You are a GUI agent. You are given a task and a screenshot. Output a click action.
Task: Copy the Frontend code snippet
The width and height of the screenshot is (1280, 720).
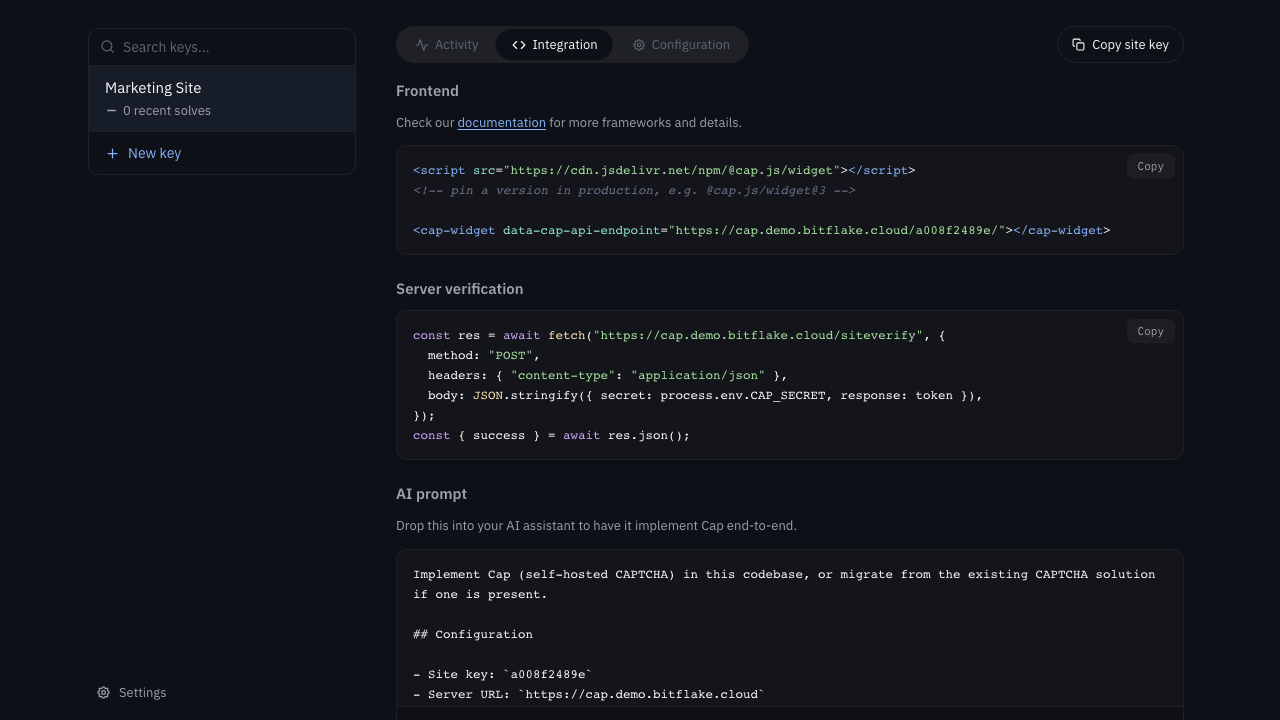tap(1150, 167)
